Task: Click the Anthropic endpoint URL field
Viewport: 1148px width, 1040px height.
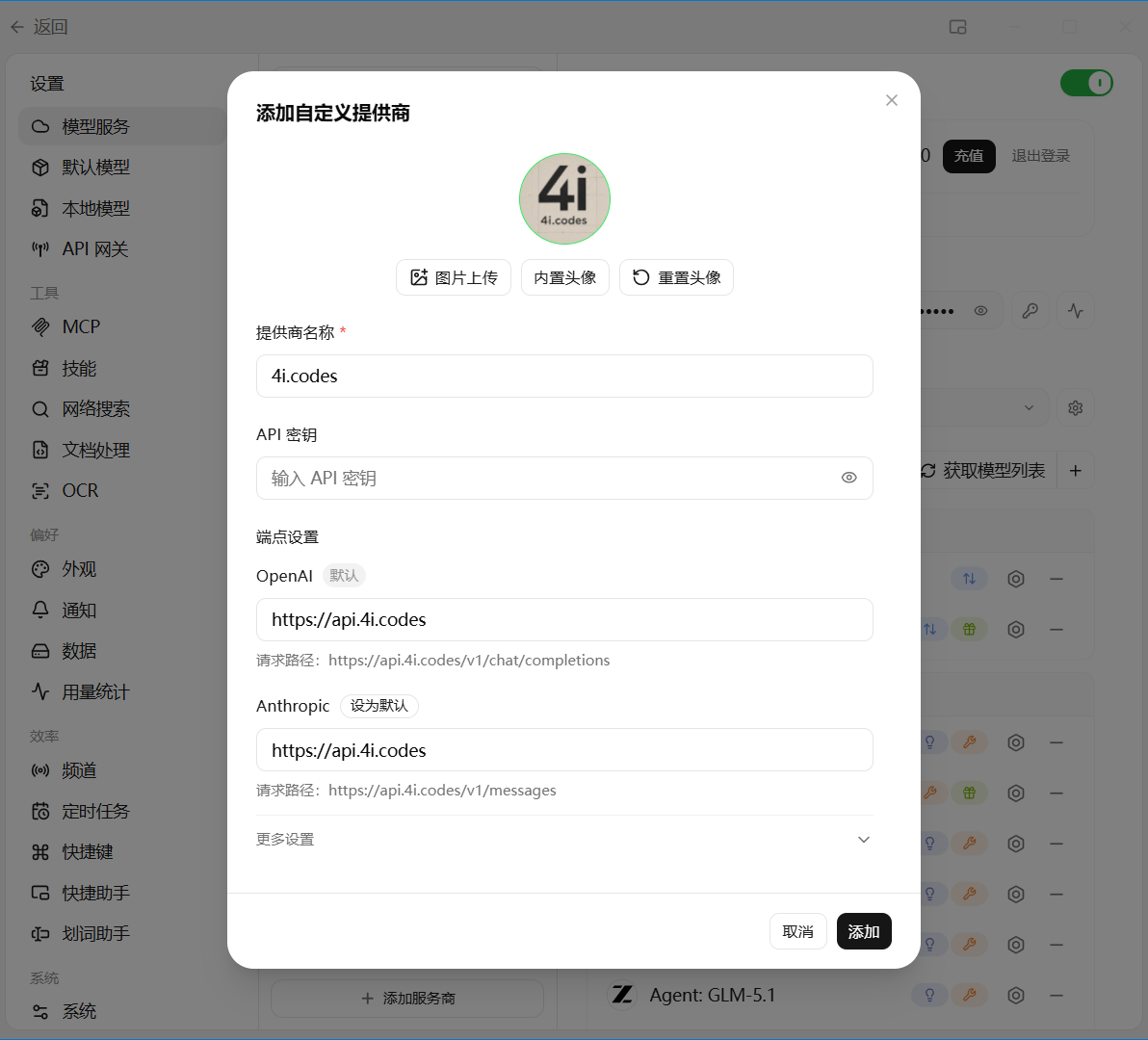Action: tap(564, 750)
